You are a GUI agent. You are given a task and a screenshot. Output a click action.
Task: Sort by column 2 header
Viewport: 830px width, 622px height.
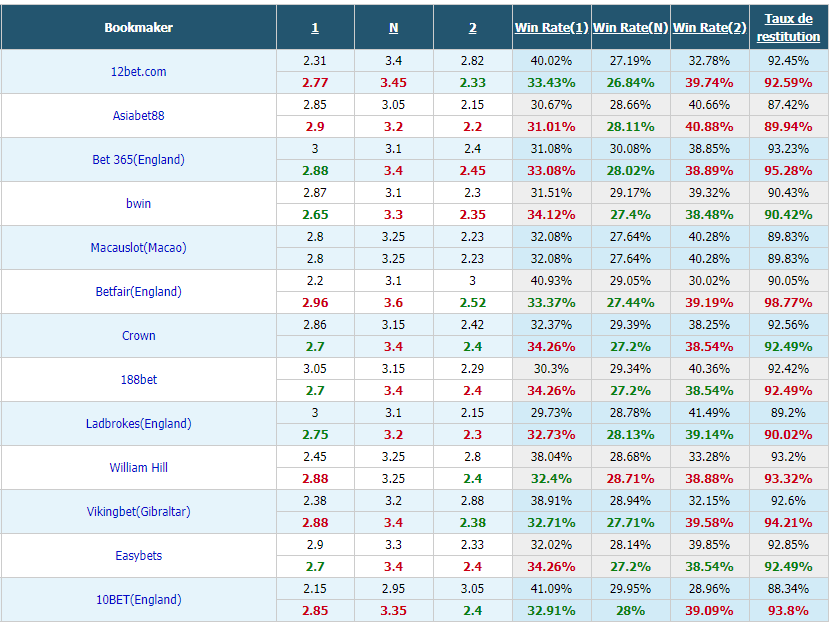[x=473, y=28]
